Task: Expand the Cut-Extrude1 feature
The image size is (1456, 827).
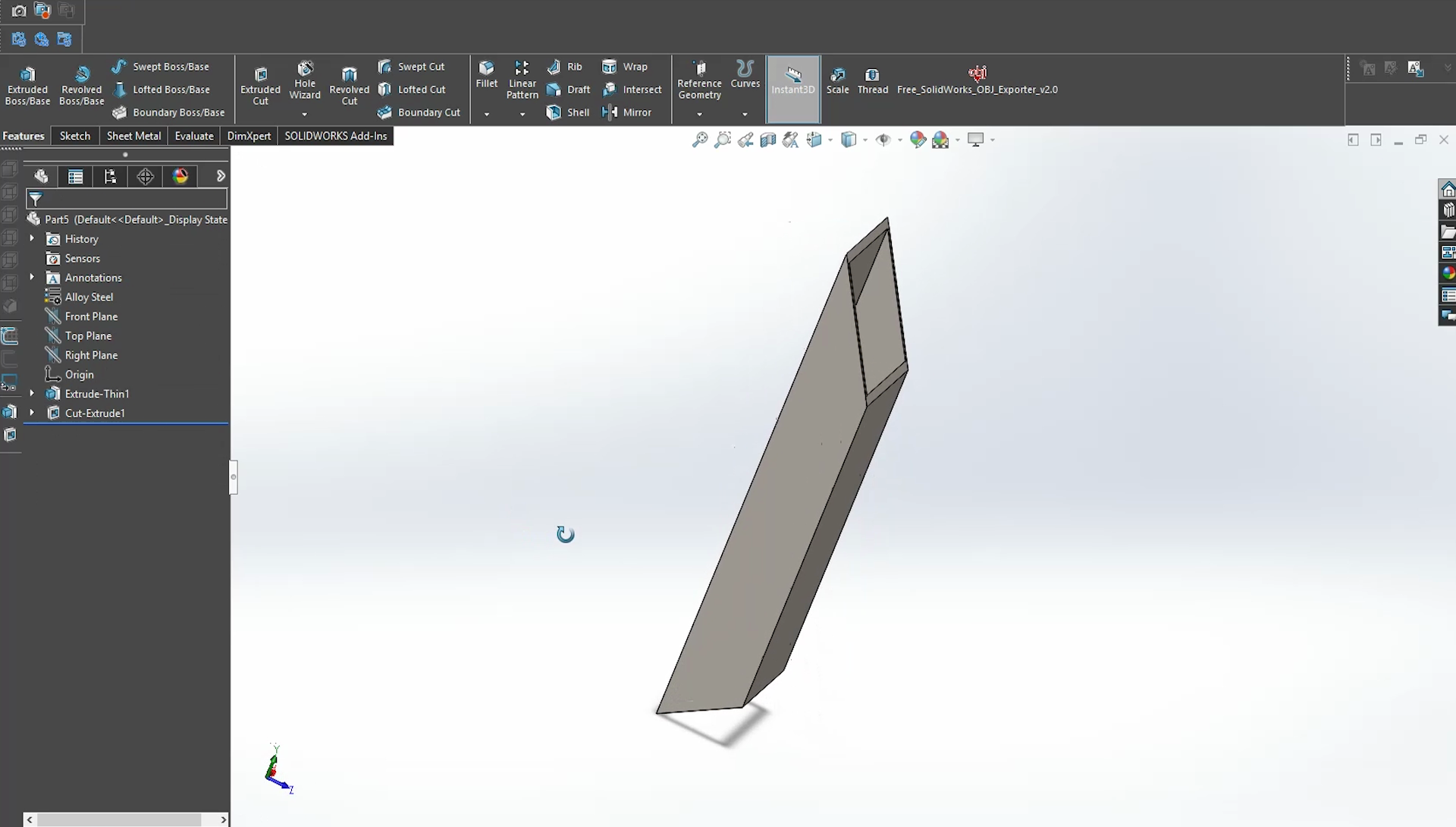Action: tap(32, 413)
